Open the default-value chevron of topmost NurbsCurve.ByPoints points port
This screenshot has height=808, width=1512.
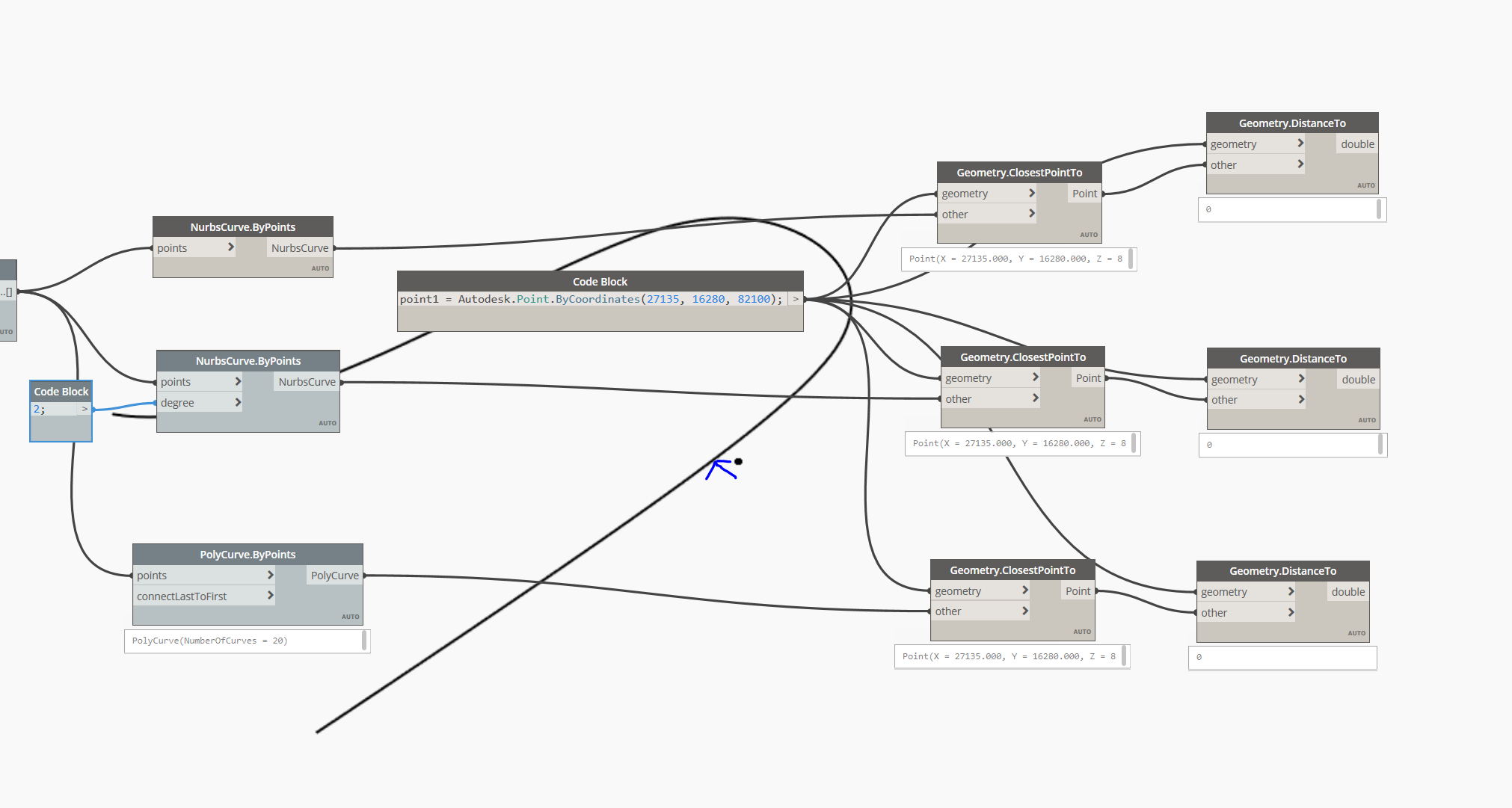coord(230,247)
